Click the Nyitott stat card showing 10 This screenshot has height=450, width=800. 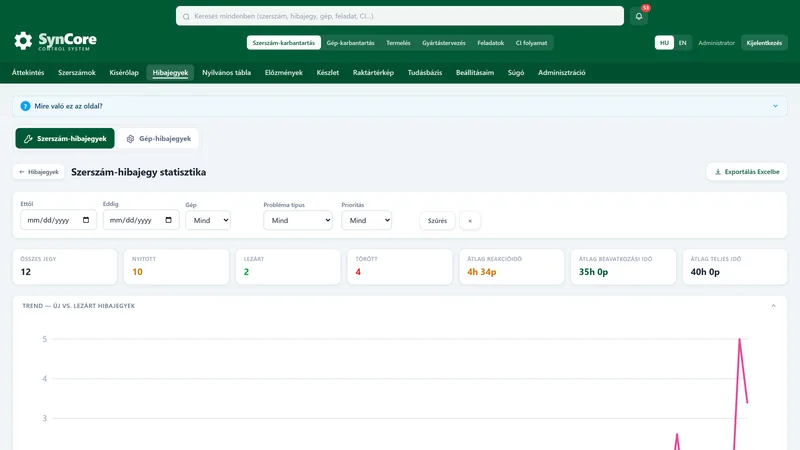click(x=177, y=267)
